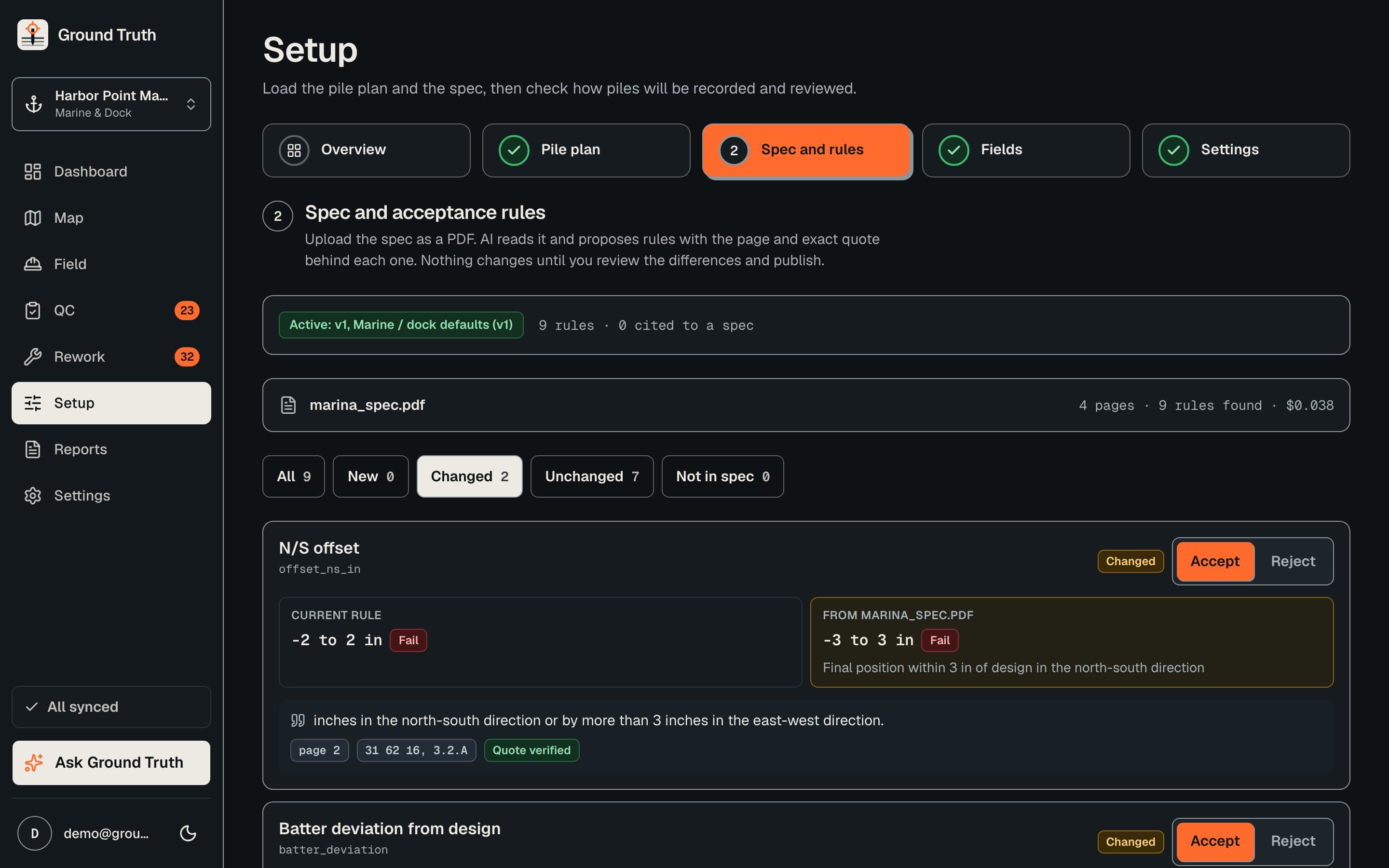Filter rules by New 0
Image resolution: width=1389 pixels, height=868 pixels.
[371, 476]
